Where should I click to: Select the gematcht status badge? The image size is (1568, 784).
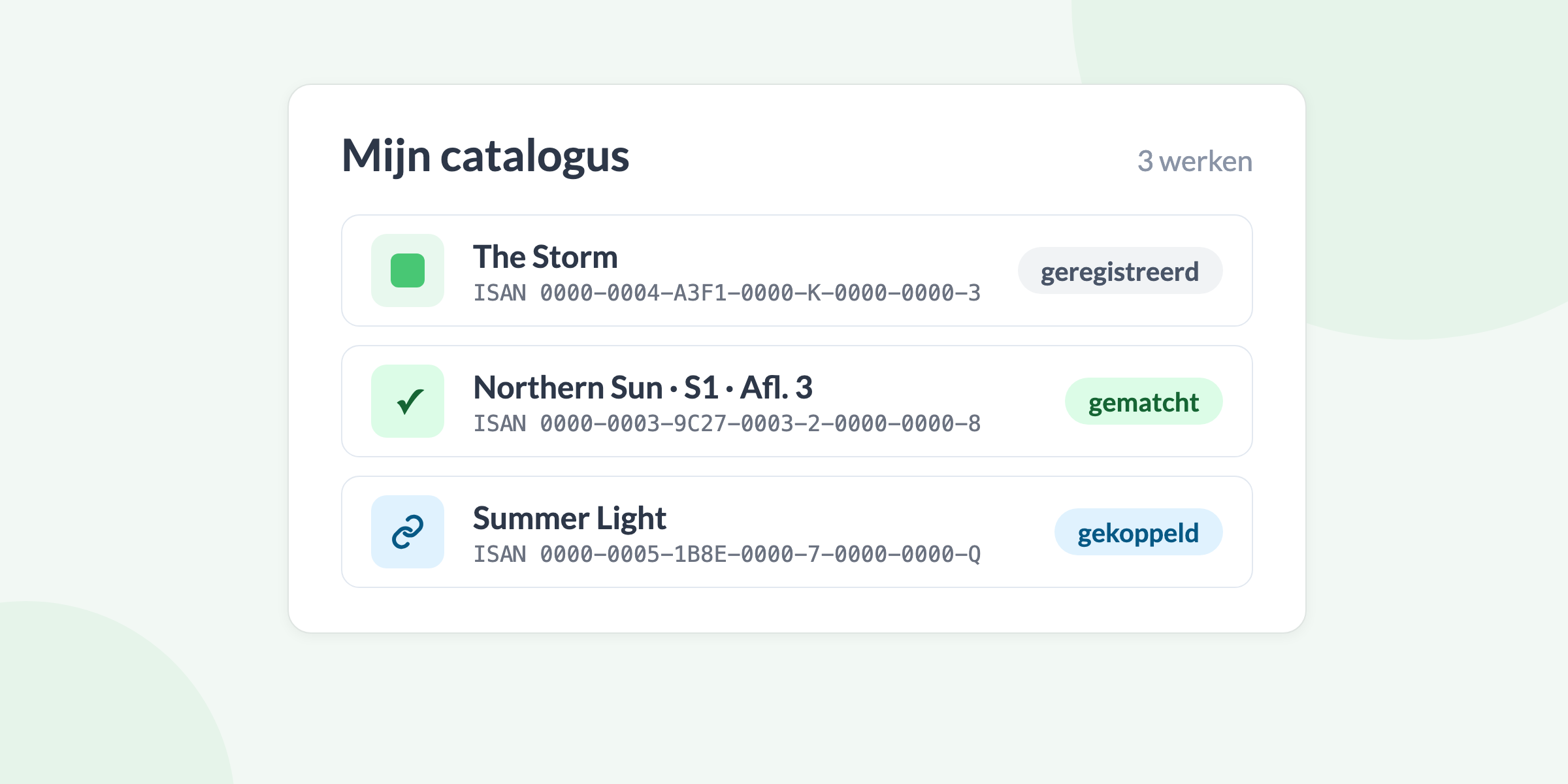tap(1143, 401)
